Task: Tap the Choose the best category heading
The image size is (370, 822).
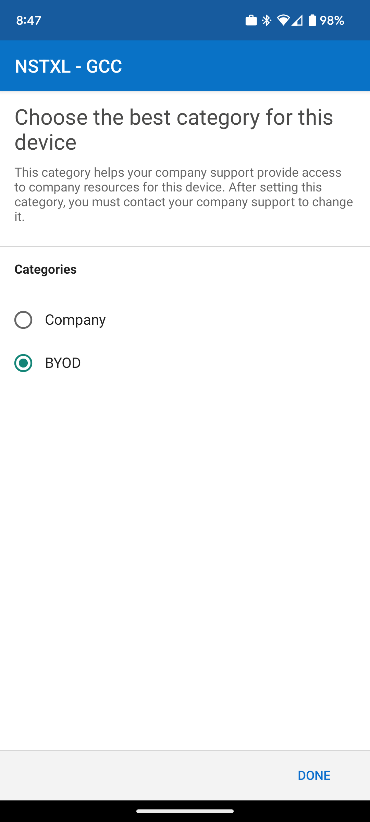Action: (x=173, y=129)
